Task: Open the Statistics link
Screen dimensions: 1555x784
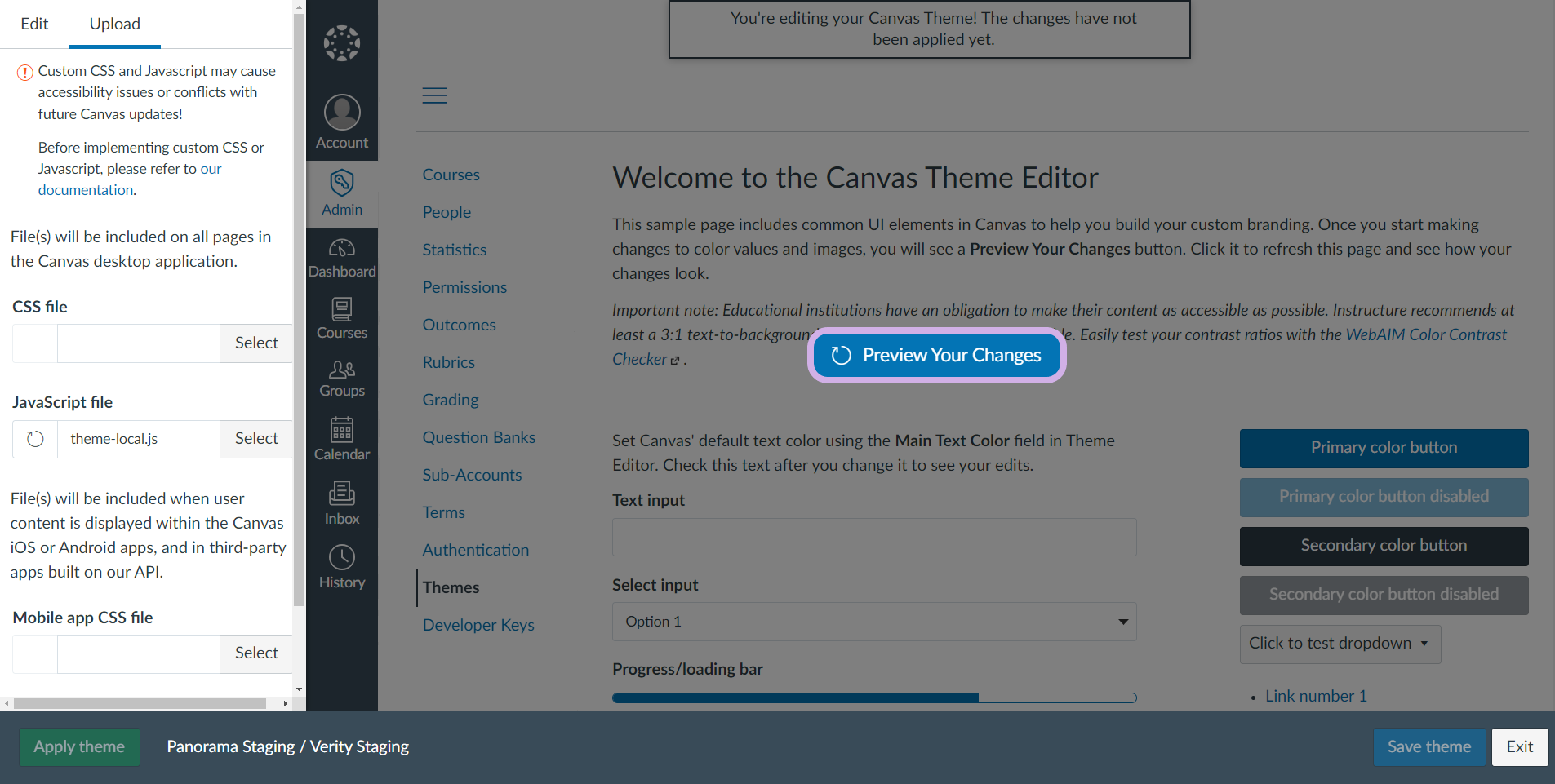Action: (x=455, y=250)
